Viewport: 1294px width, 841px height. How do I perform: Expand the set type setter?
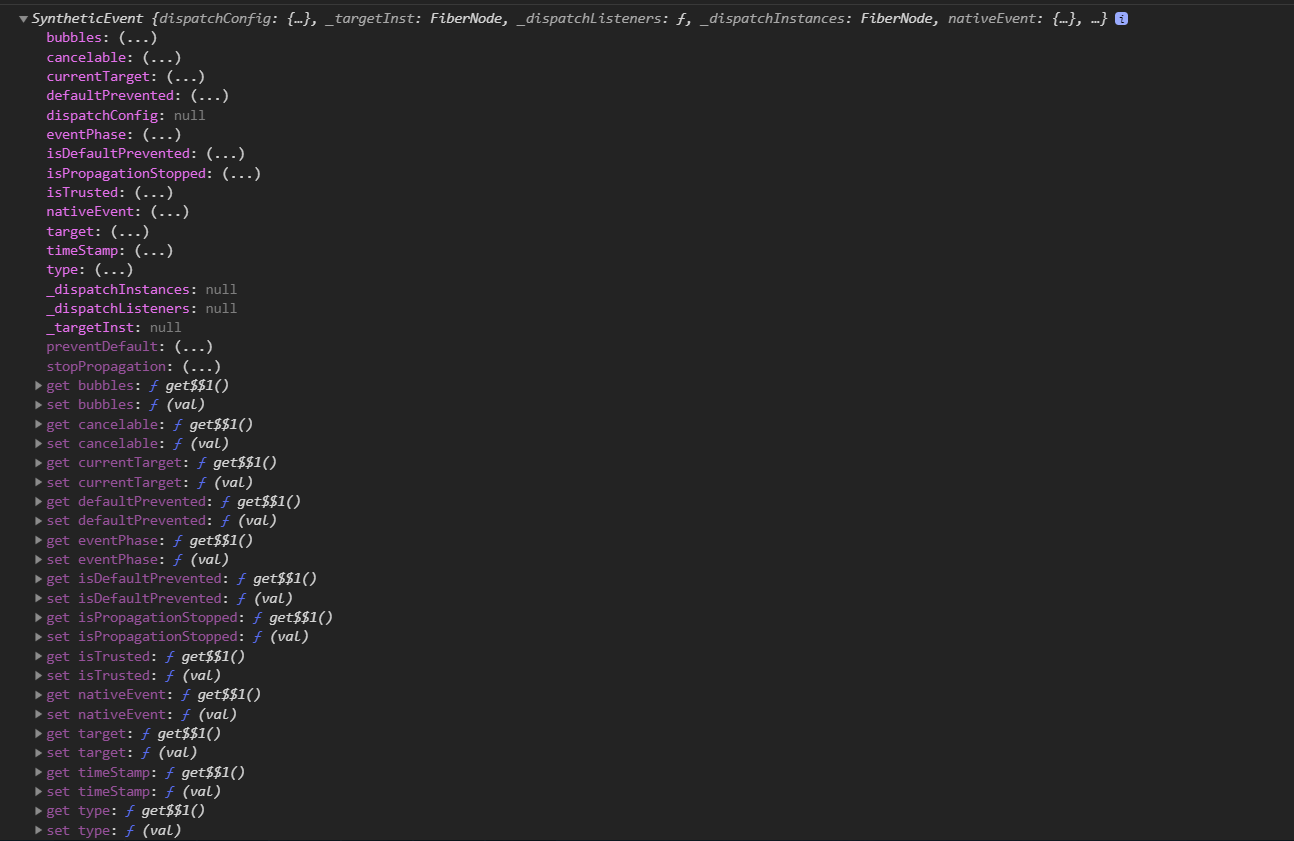[39, 830]
